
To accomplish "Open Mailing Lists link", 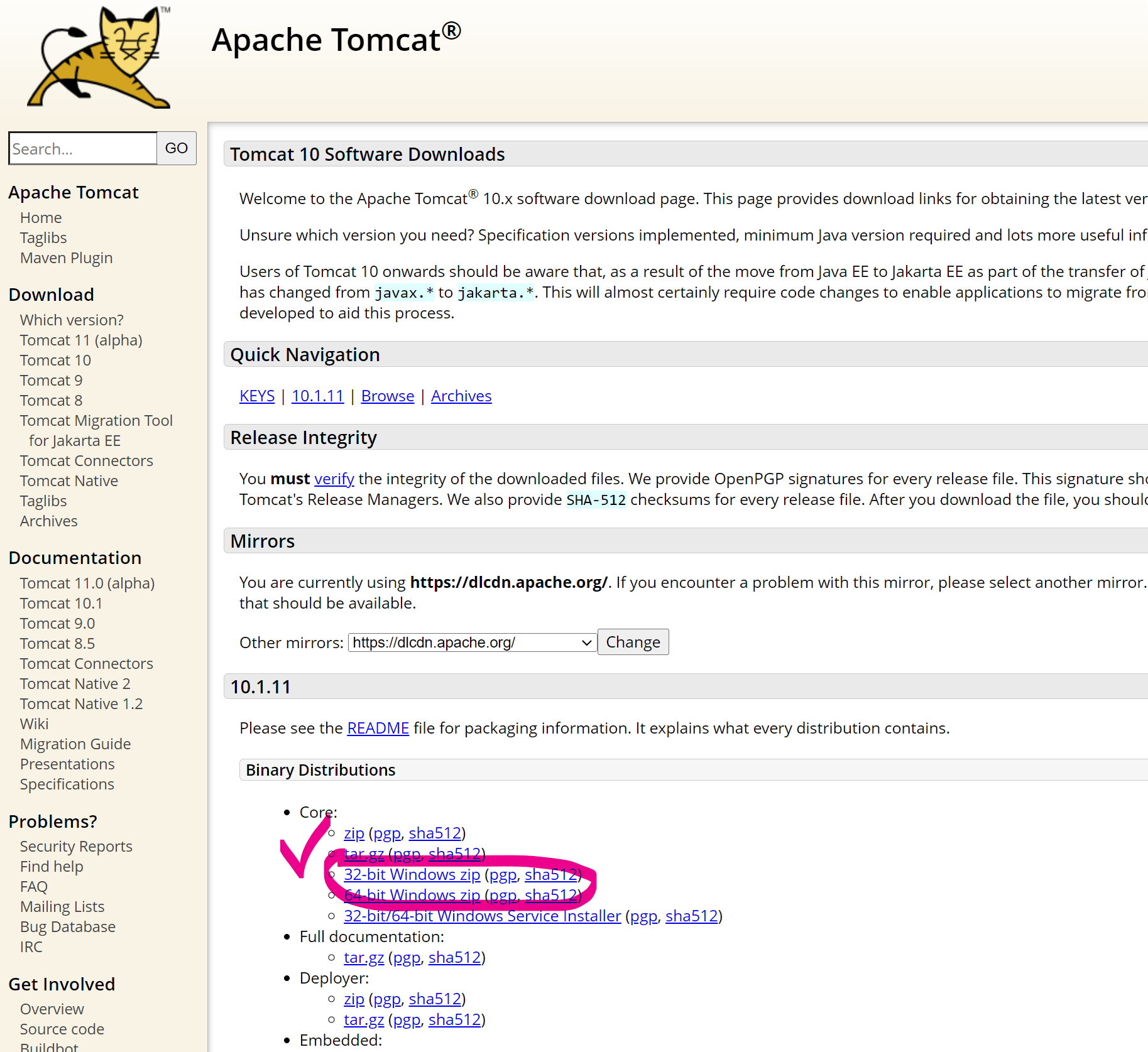I will (62, 906).
